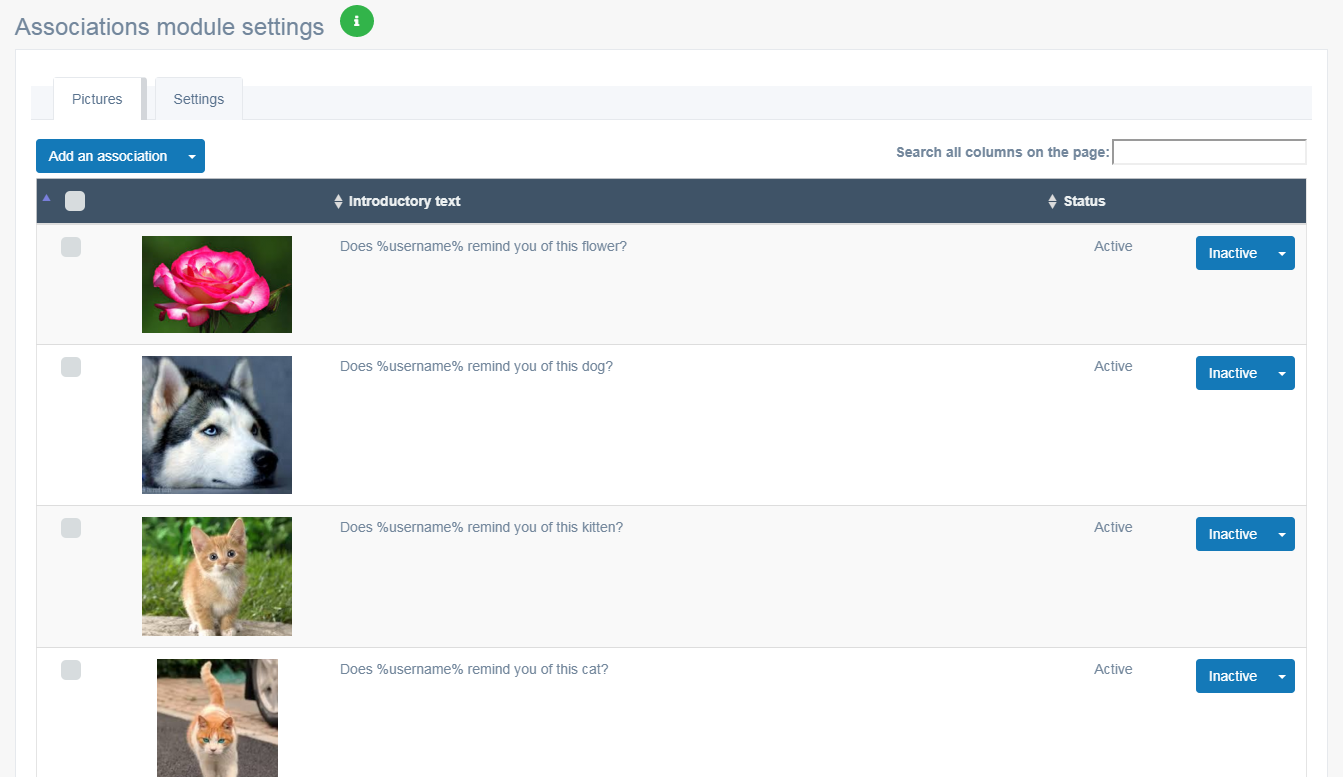Expand the Inactive dropdown arrow in kitten row
The image size is (1343, 777).
point(1282,534)
